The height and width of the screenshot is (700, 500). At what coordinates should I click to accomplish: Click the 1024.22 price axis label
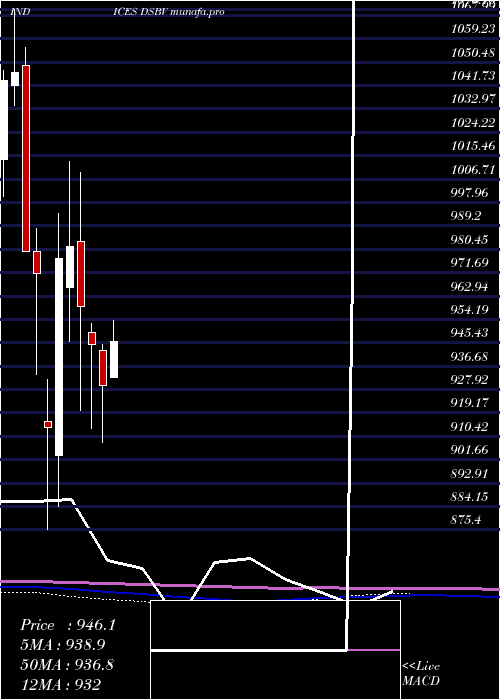point(473,123)
